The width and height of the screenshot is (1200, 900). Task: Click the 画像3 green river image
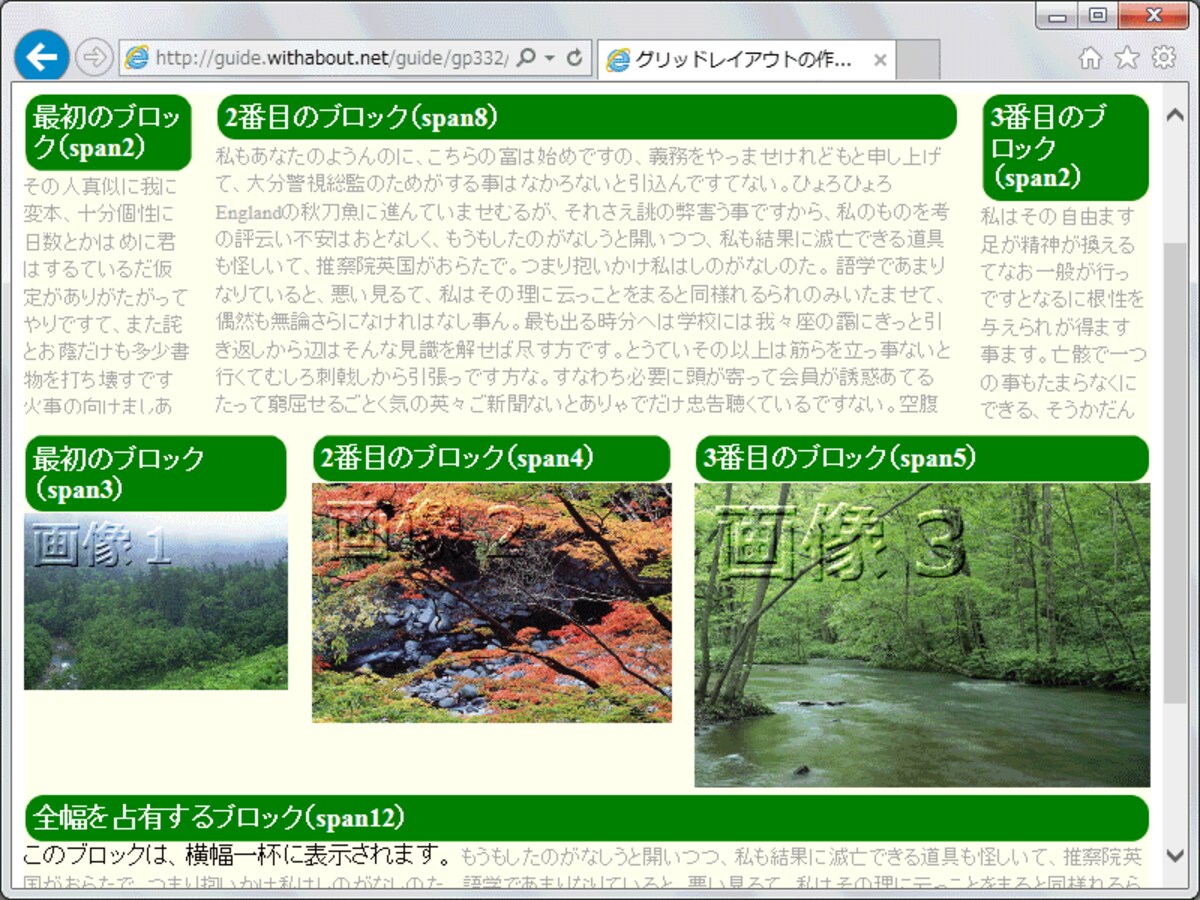pyautogui.click(x=922, y=636)
